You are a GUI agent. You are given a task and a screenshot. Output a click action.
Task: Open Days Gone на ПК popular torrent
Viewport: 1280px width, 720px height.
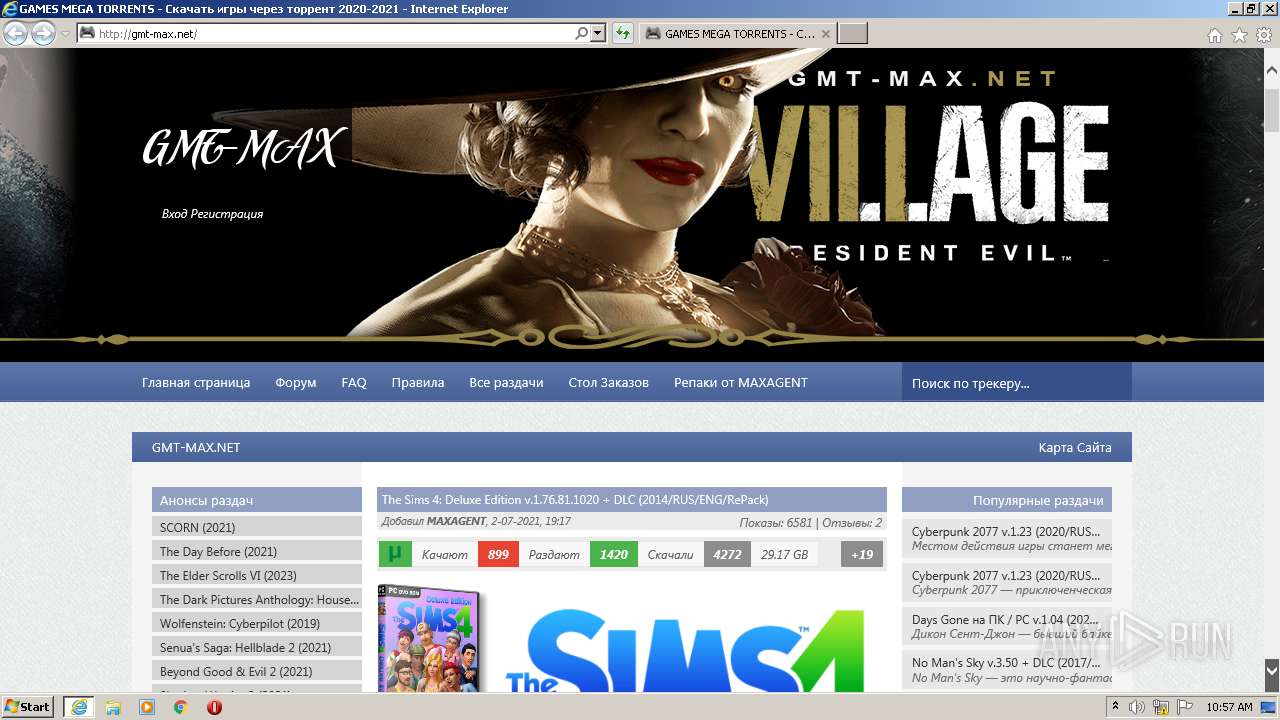point(1006,619)
